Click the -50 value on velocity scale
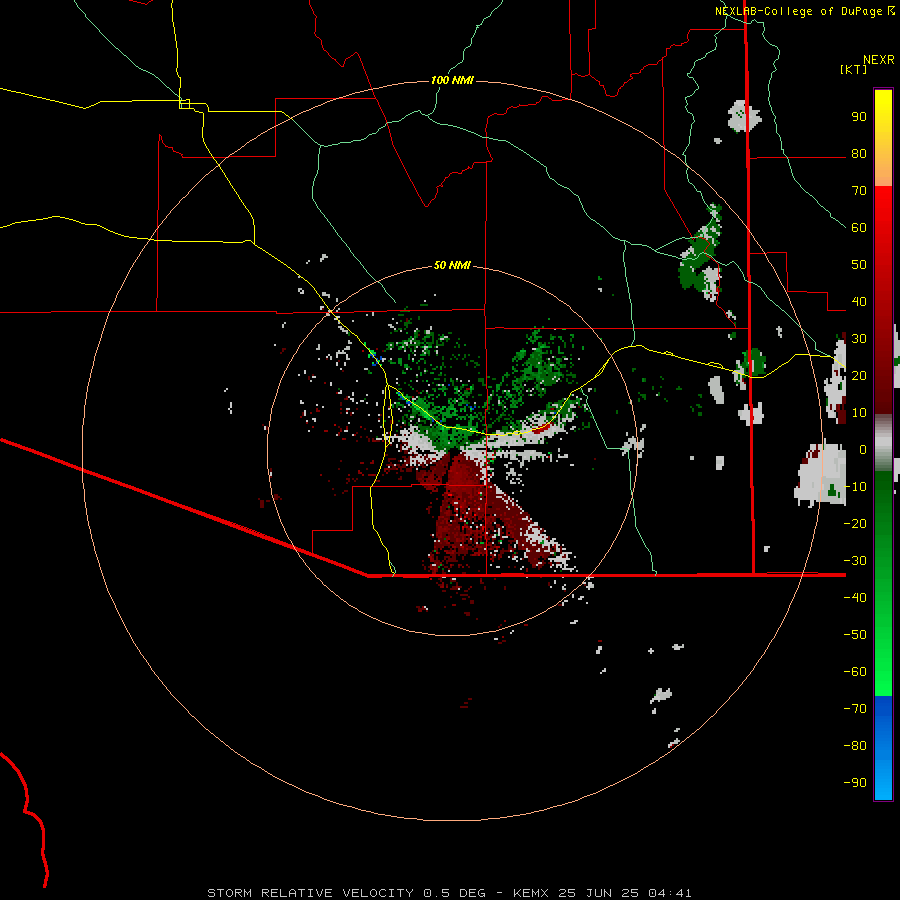Screen dimensions: 900x900 coord(855,635)
